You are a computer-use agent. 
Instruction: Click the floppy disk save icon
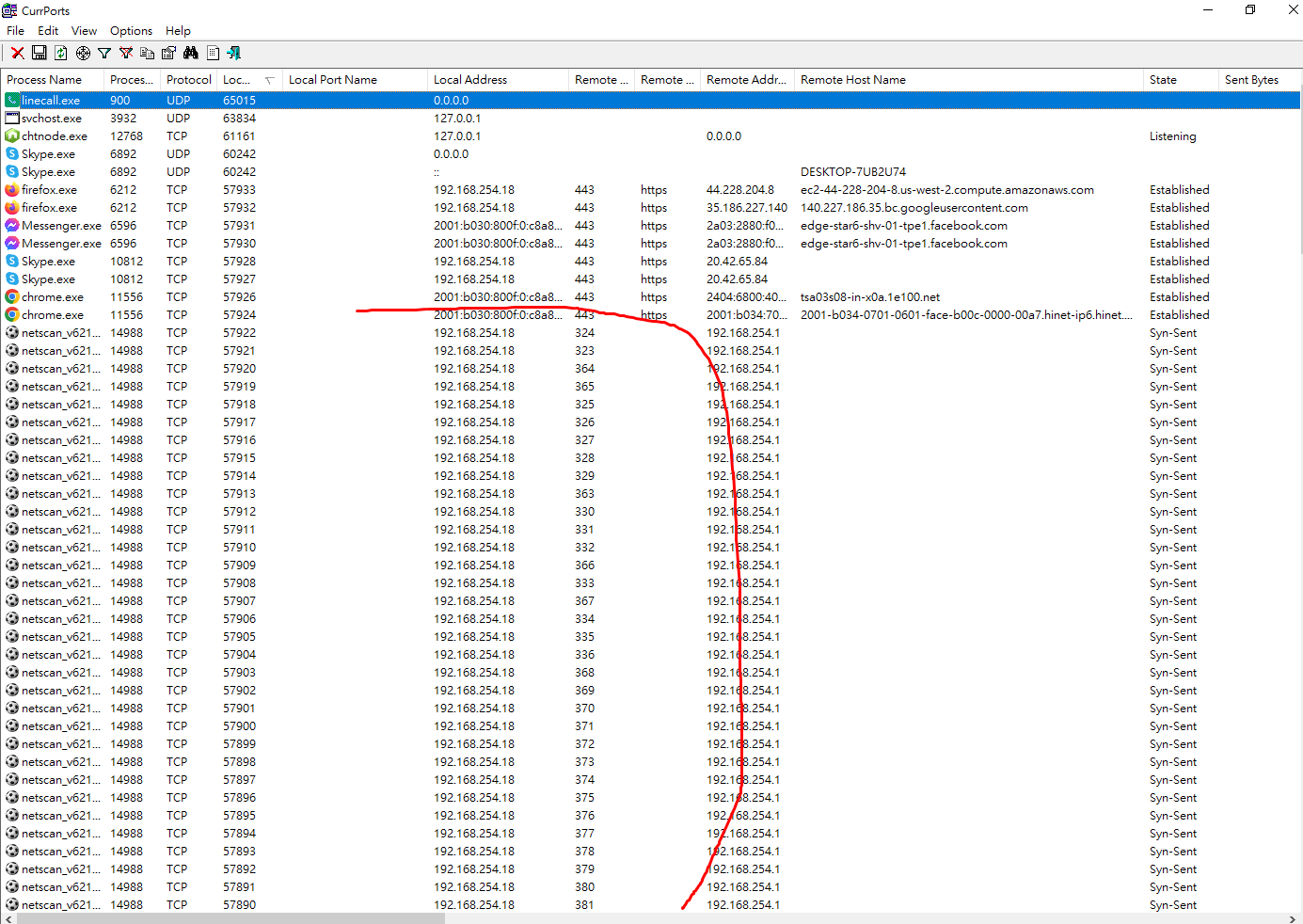pos(40,54)
